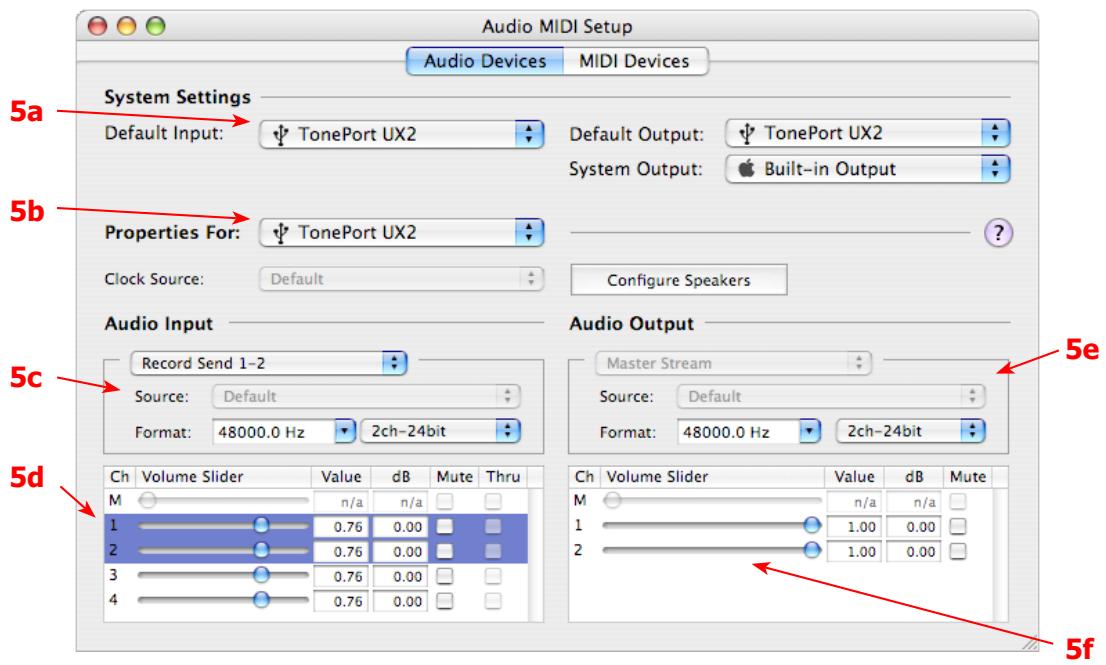Click the input channel 4 volume slider knob
Image resolution: width=1106 pixels, height=665 pixels.
[261, 599]
